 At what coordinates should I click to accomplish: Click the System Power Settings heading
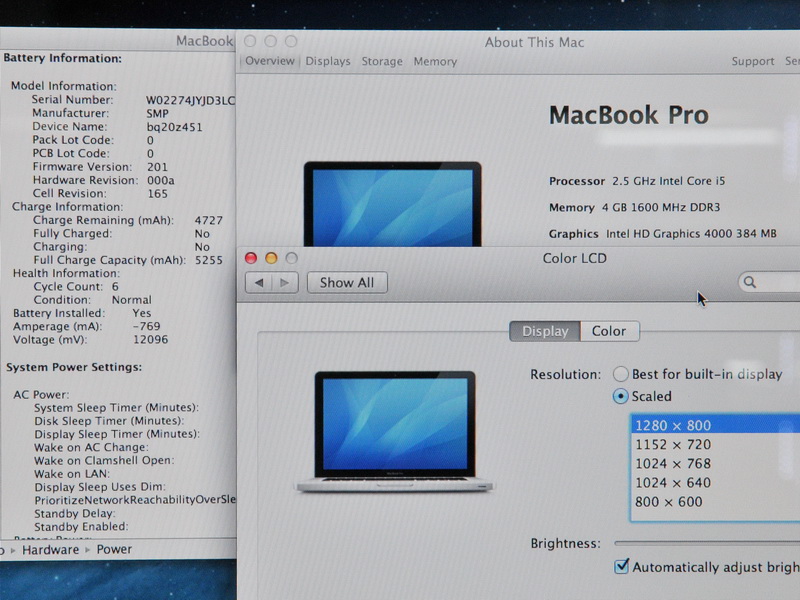(x=74, y=367)
